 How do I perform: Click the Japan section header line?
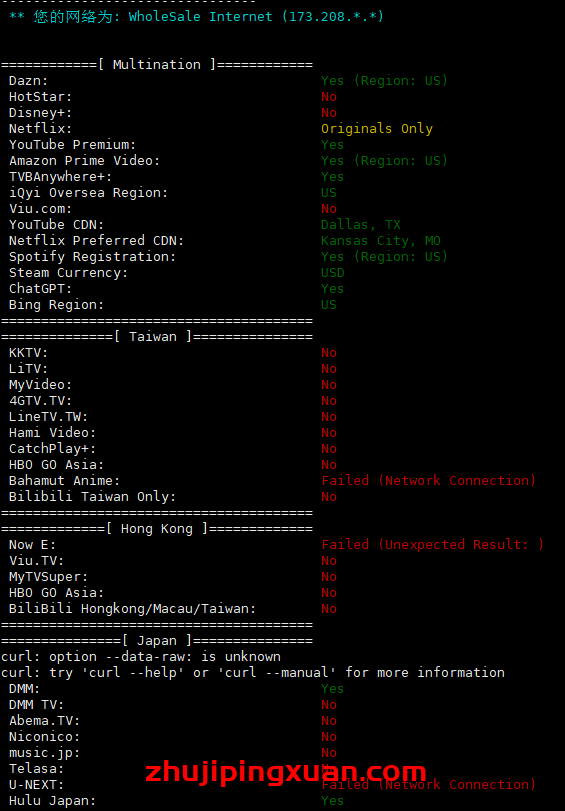coord(157,641)
